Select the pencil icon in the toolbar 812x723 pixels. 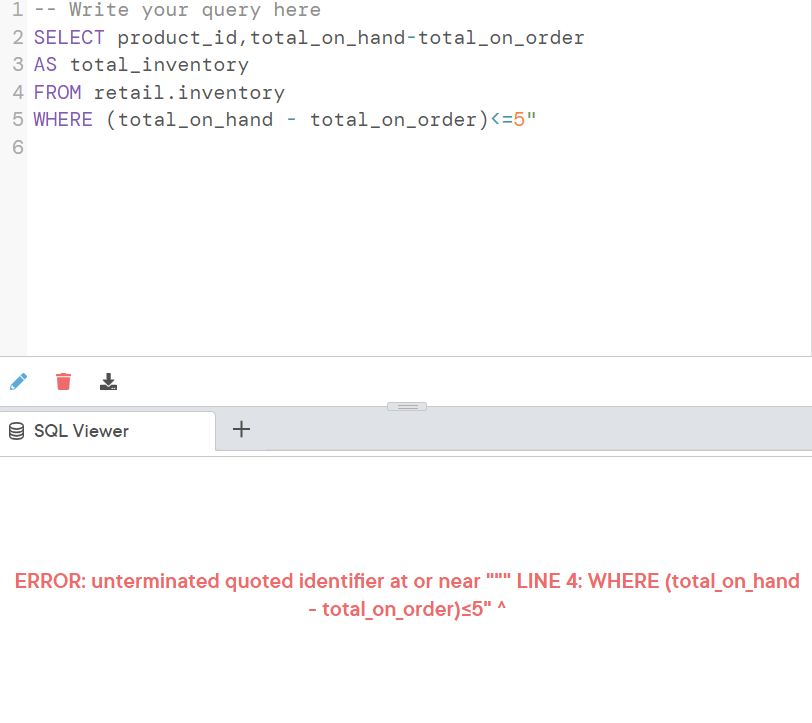(18, 381)
